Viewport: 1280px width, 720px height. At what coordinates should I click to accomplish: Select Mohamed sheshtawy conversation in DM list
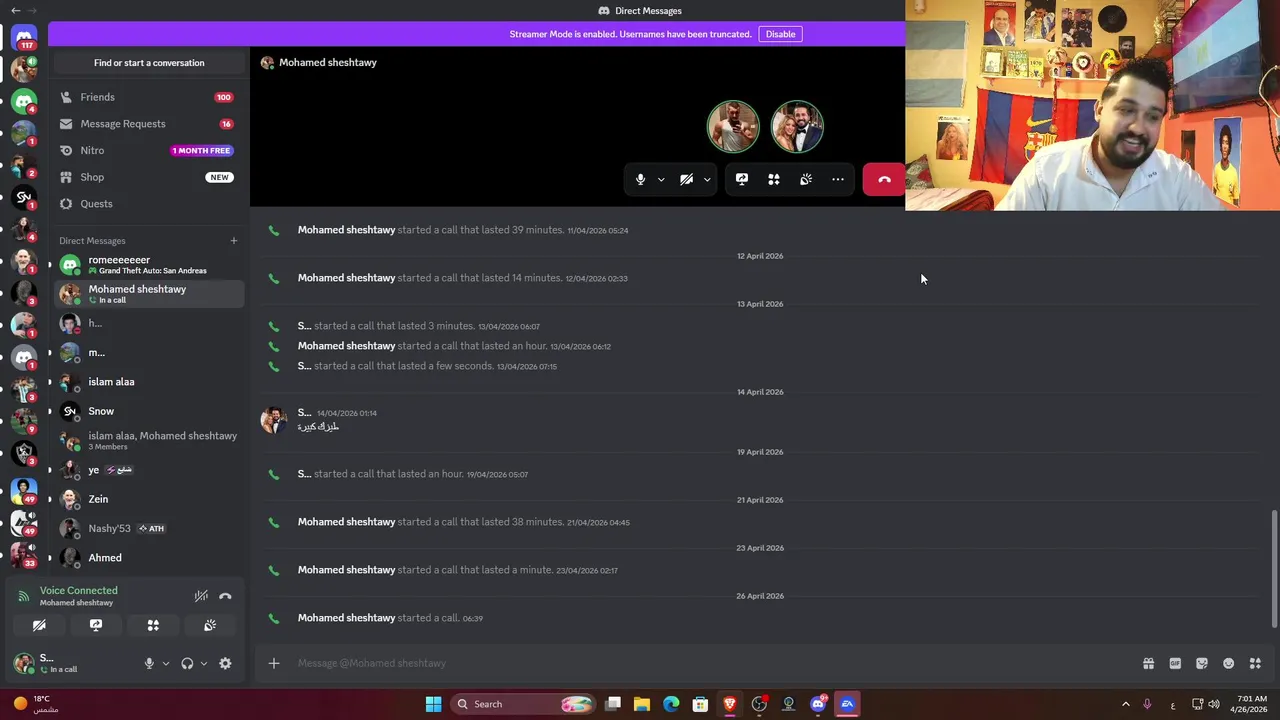pyautogui.click(x=148, y=294)
